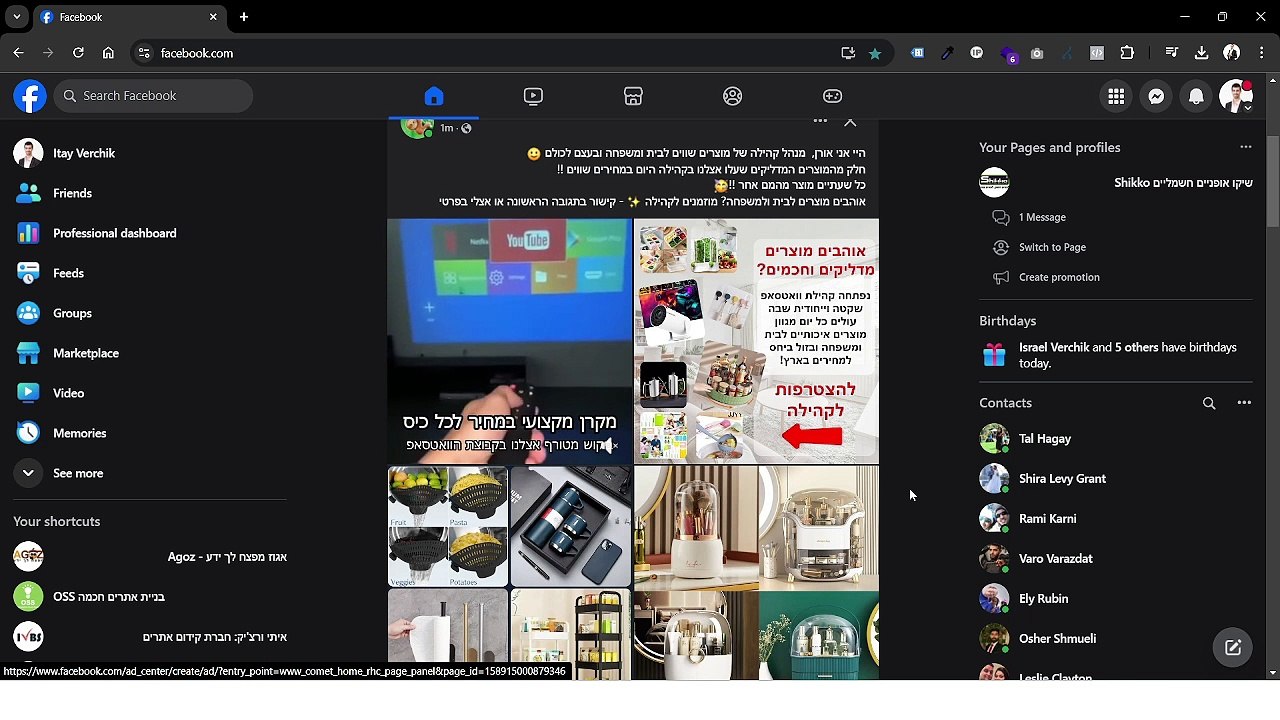Open chat with Rami Karni
The height and width of the screenshot is (720, 1280).
click(1116, 519)
